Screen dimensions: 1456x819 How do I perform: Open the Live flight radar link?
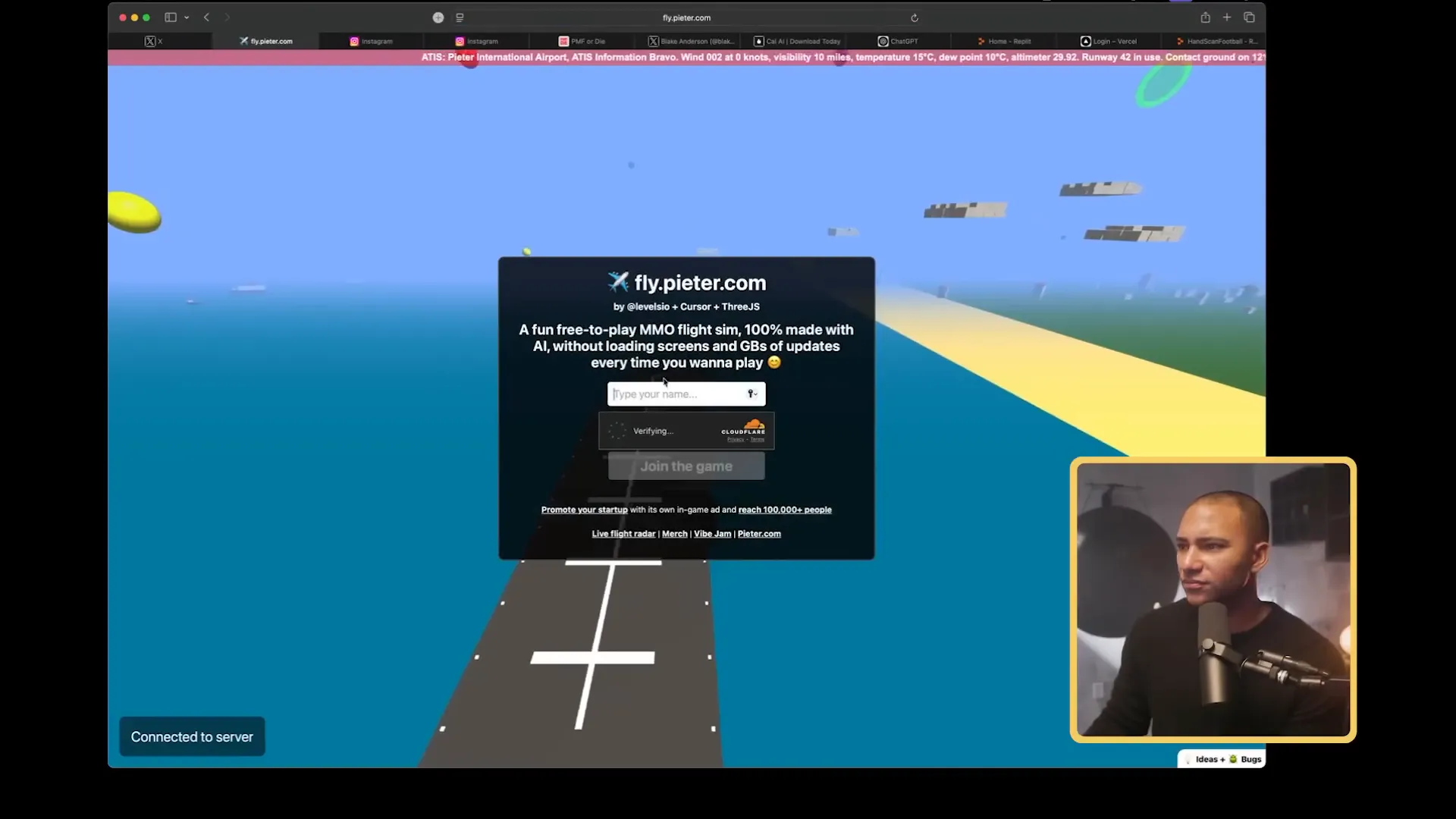click(623, 534)
